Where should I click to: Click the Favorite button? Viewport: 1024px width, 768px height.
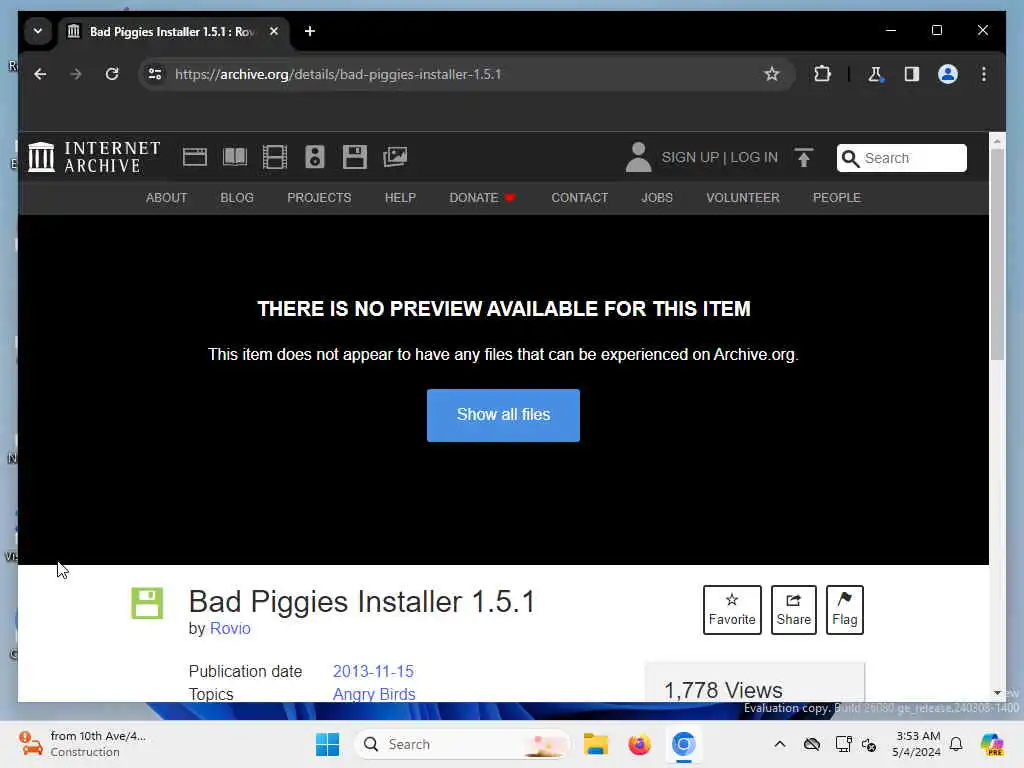pyautogui.click(x=732, y=610)
